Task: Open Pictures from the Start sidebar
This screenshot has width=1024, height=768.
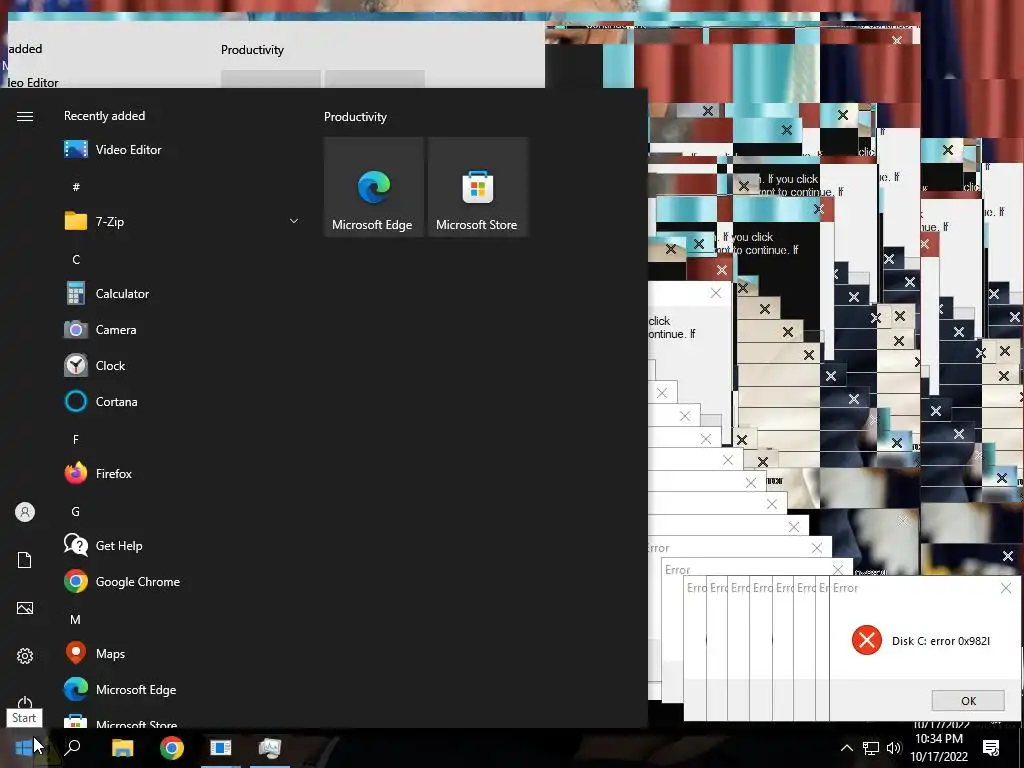Action: coord(25,608)
